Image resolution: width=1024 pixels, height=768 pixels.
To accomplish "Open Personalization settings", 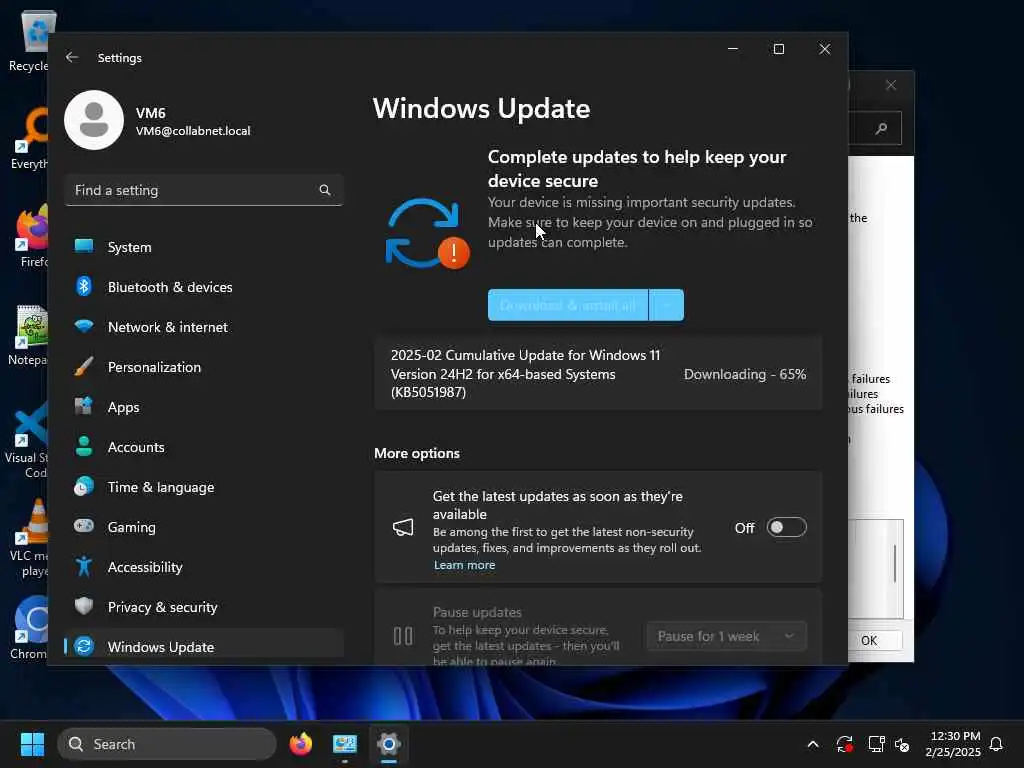I will pyautogui.click(x=204, y=367).
